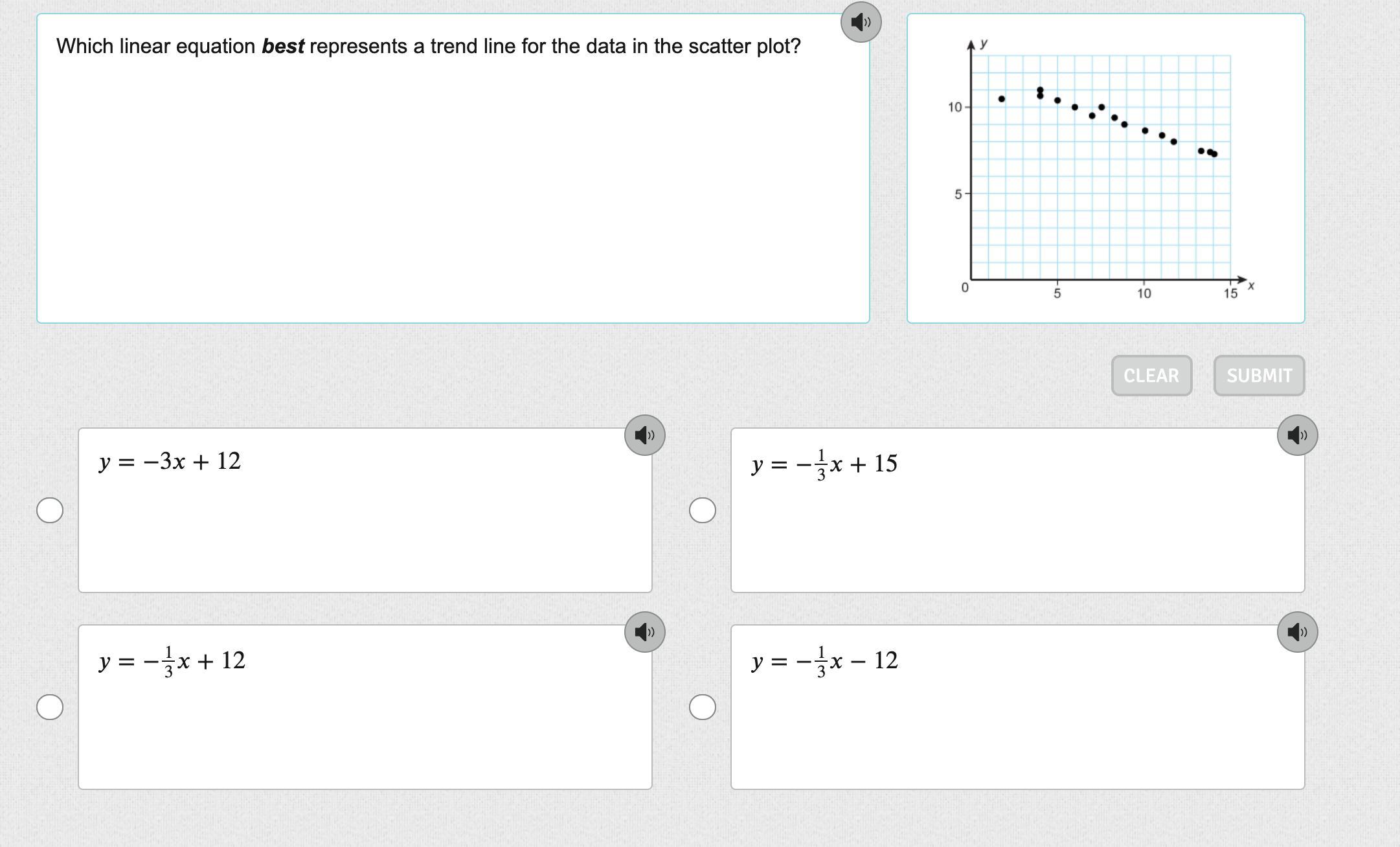
Task: Play audio for y = −⅓x − 12 answer
Action: click(x=1297, y=632)
